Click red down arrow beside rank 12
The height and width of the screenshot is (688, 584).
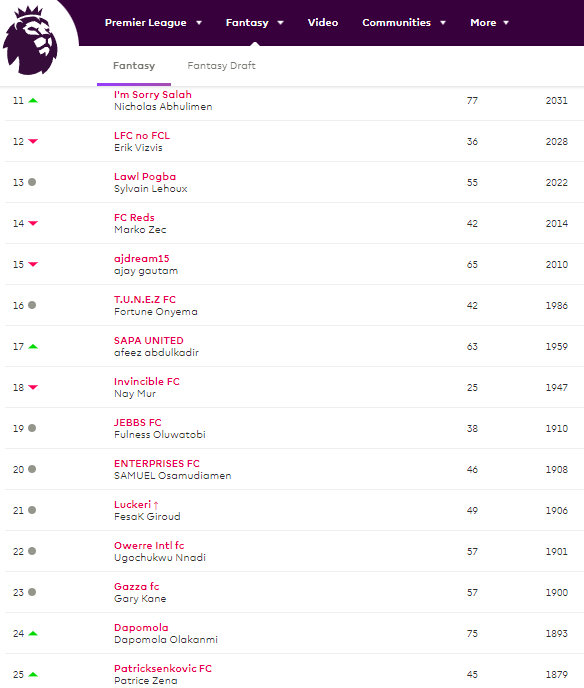[33, 141]
